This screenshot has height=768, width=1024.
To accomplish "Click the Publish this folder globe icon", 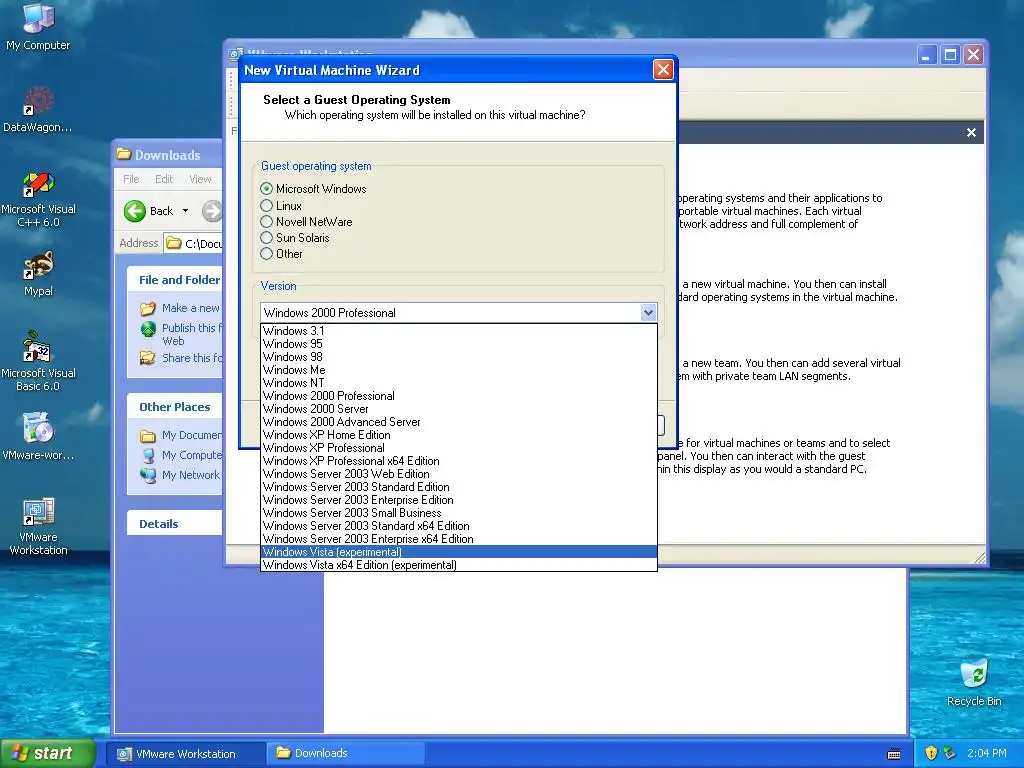I will (x=148, y=328).
